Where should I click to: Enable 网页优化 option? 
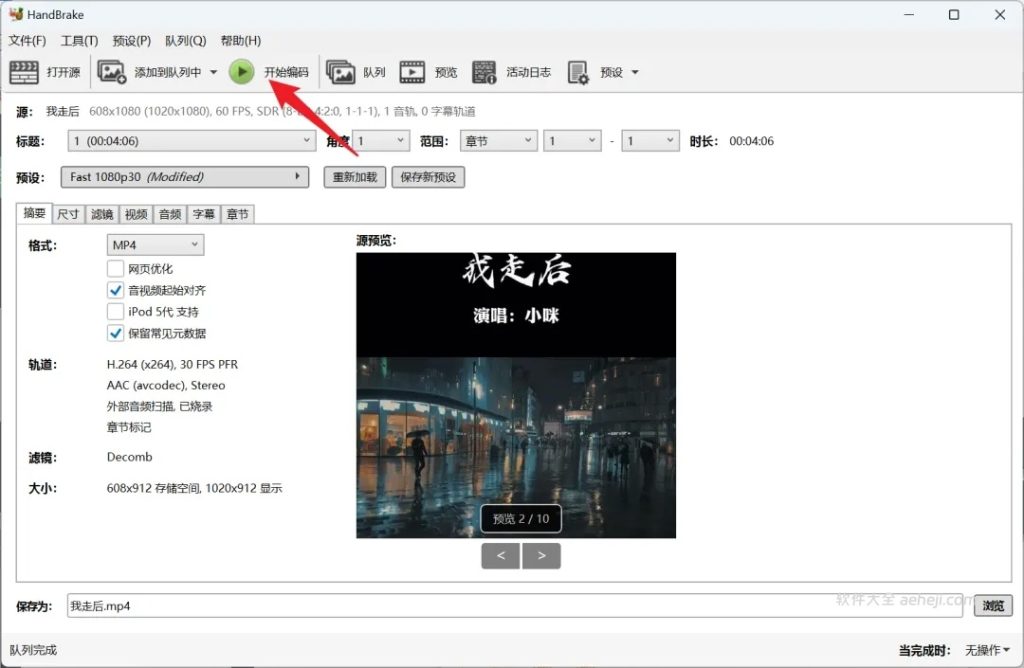[x=117, y=268]
